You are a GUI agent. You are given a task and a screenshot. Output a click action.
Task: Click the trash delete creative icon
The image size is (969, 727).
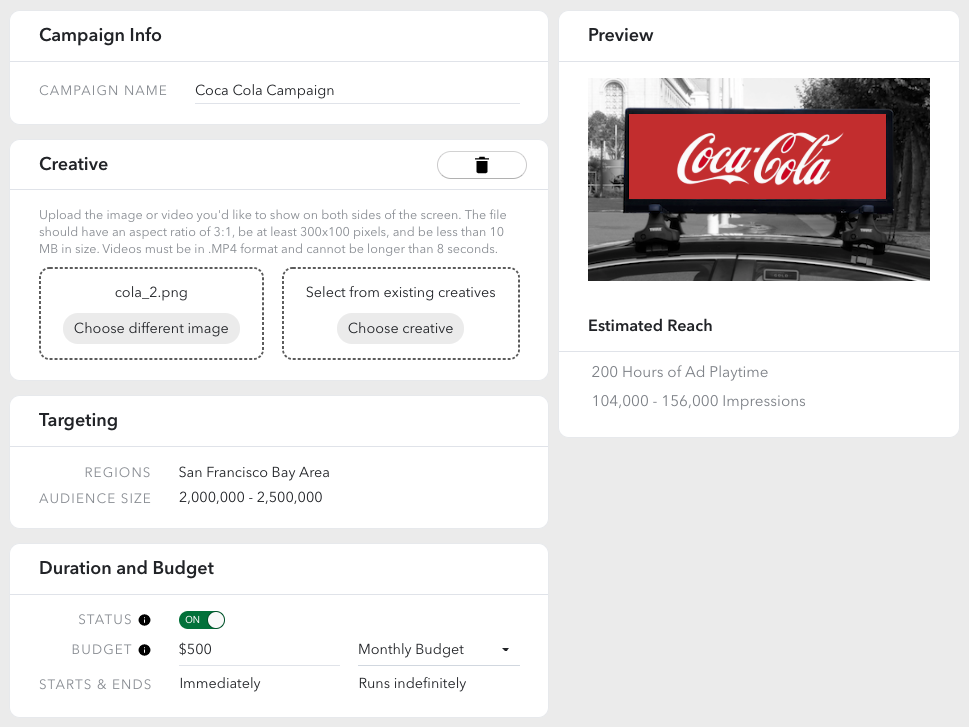[482, 165]
